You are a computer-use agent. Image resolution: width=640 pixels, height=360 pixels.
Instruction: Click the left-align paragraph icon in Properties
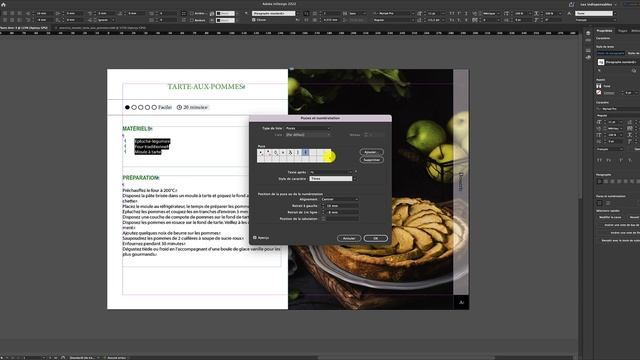(x=600, y=181)
